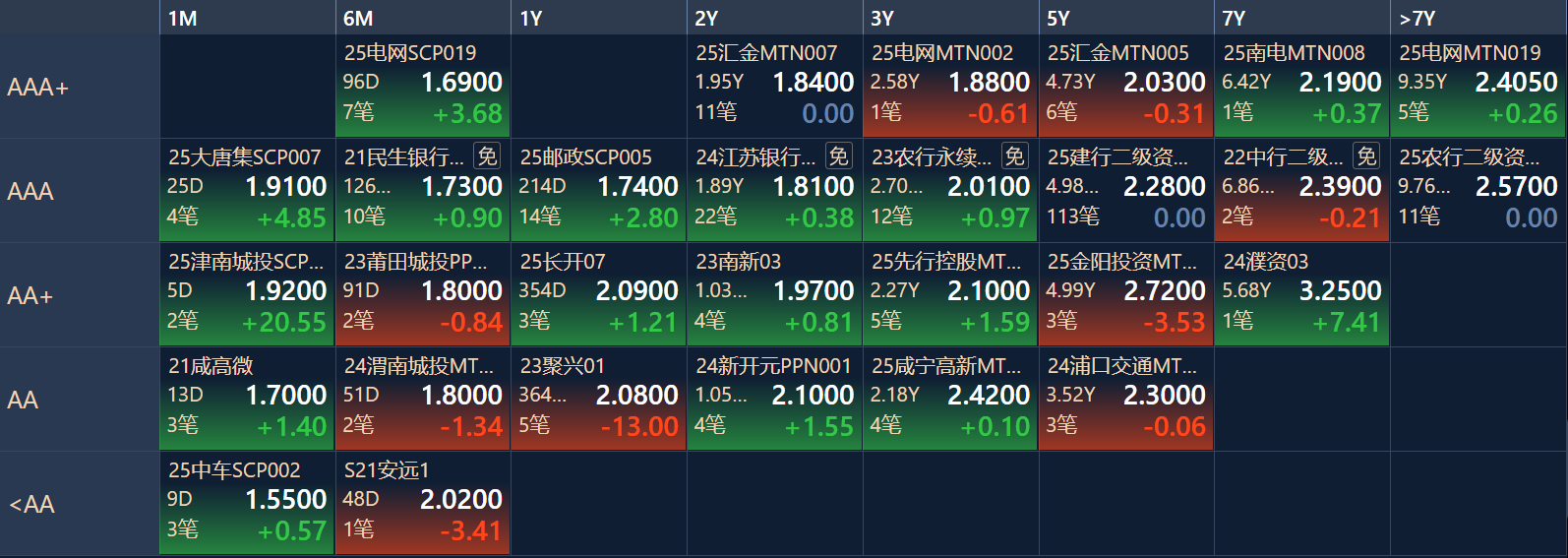
Task: Open the 25邮政SCP005 bond card
Action: coord(599,190)
